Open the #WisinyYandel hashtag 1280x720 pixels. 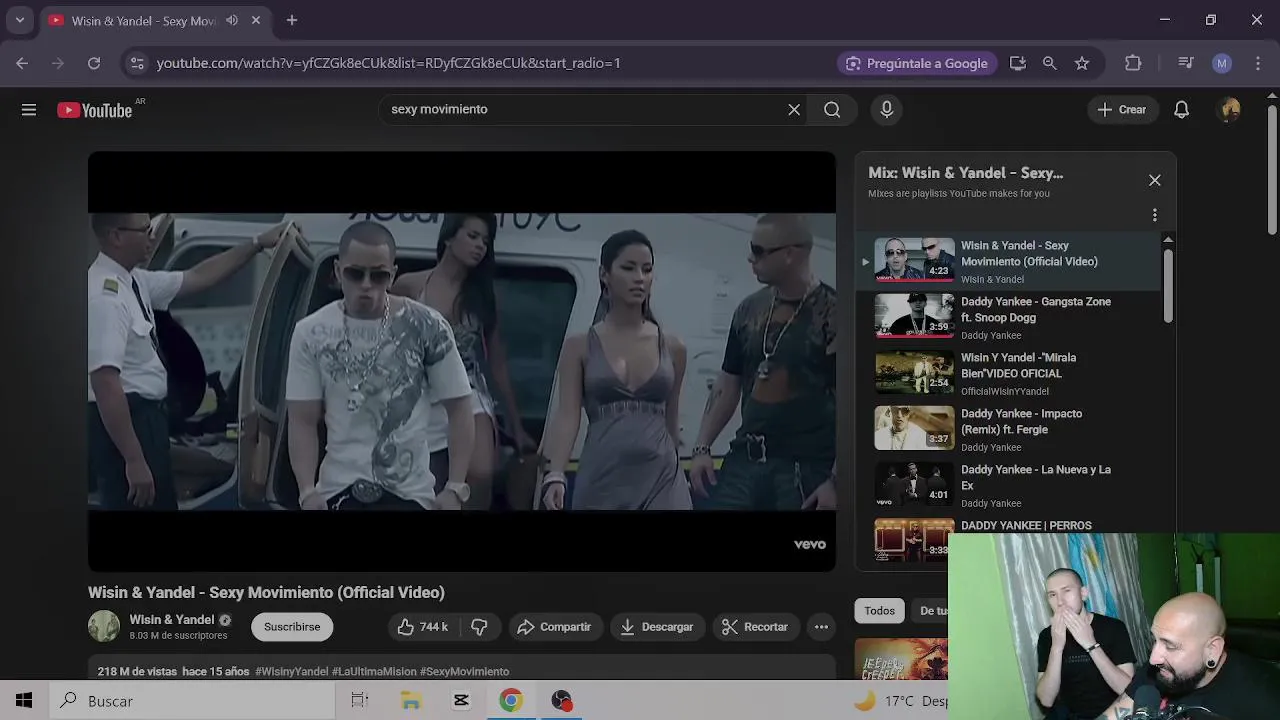coord(292,672)
